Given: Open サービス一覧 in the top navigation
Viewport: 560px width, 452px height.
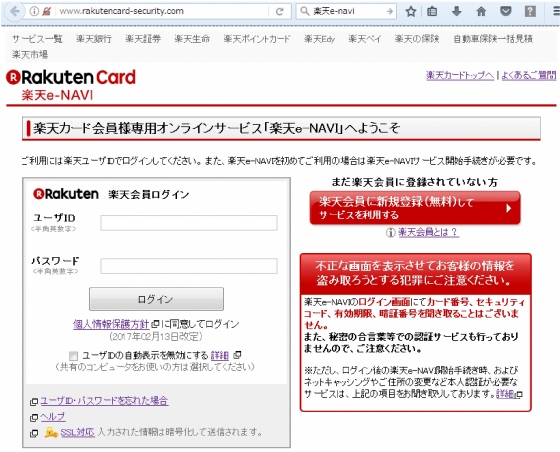Looking at the screenshot, I should [x=37, y=39].
